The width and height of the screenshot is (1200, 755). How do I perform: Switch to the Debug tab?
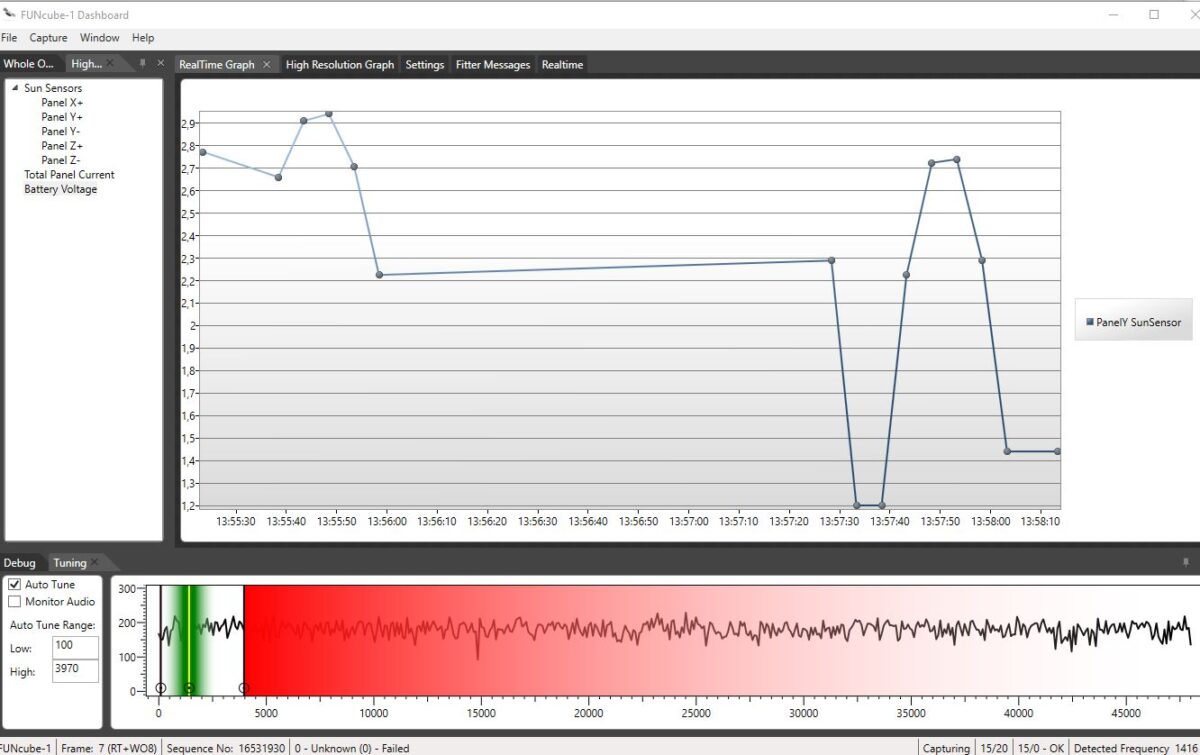point(19,563)
